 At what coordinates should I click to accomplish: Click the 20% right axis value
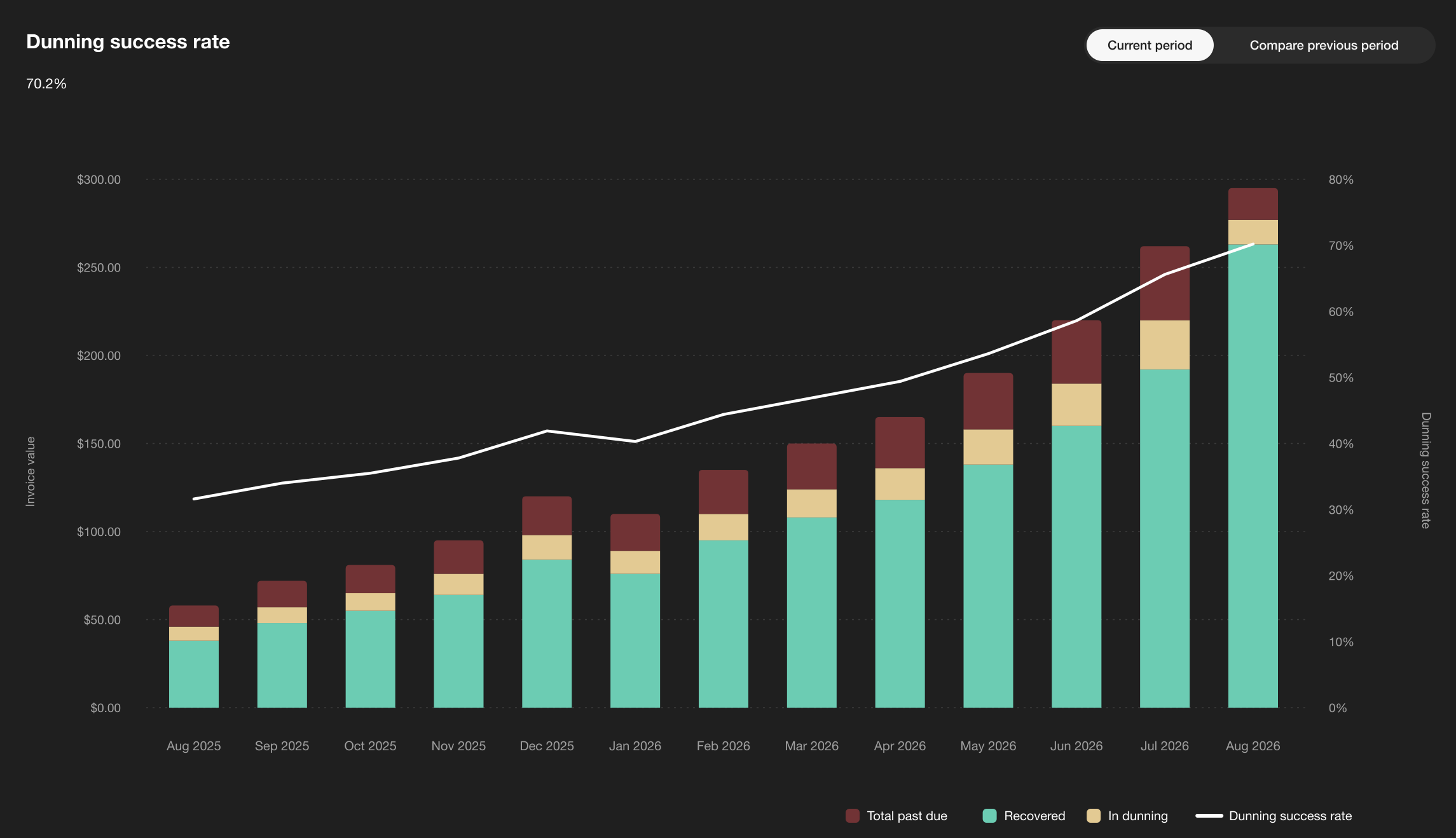1341,576
